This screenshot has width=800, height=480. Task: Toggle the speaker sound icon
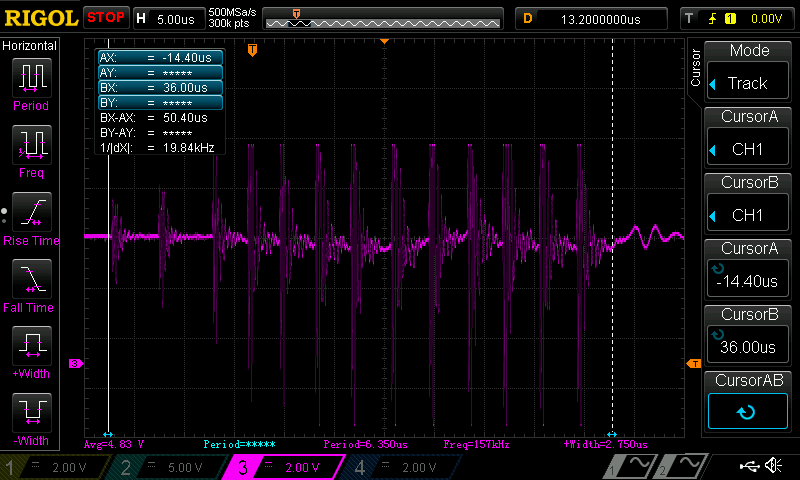[x=773, y=466]
